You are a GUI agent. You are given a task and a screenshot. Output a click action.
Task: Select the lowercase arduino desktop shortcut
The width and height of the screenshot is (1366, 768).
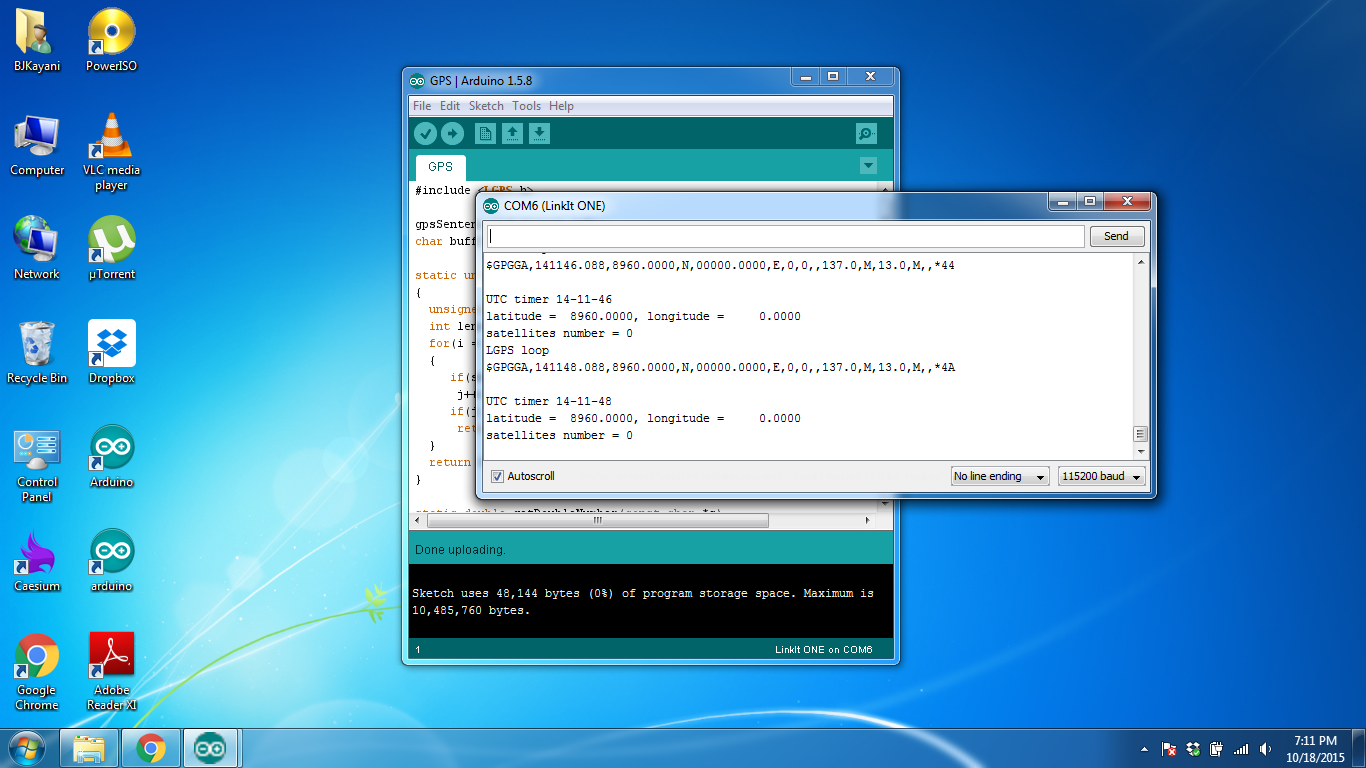click(x=111, y=560)
